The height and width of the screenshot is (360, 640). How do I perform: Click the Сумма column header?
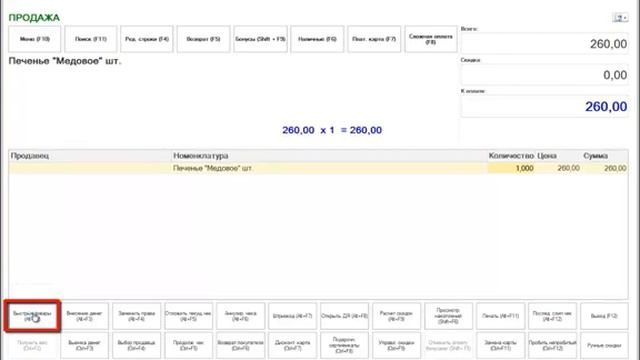pyautogui.click(x=605, y=156)
